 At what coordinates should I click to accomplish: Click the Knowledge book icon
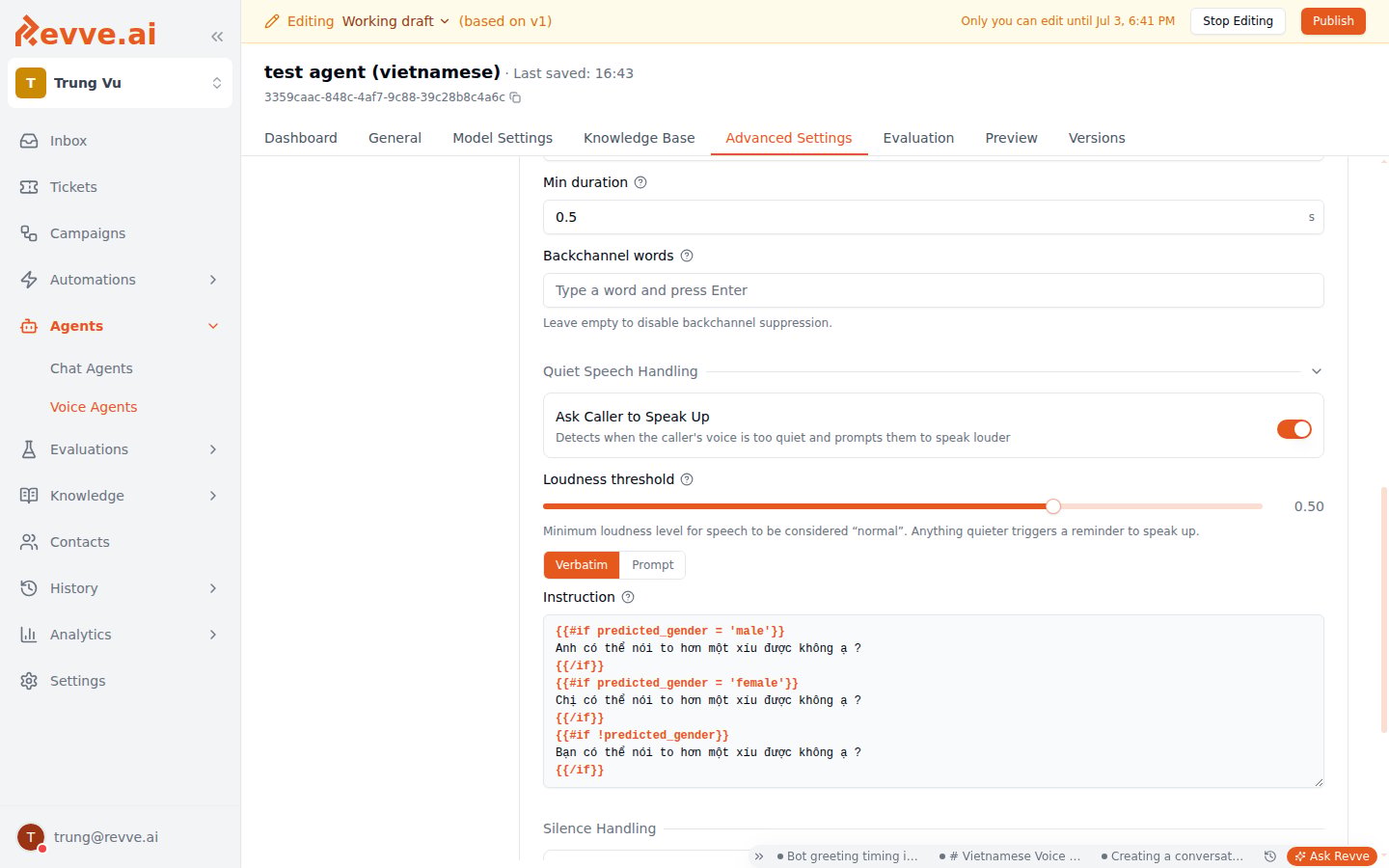[29, 496]
